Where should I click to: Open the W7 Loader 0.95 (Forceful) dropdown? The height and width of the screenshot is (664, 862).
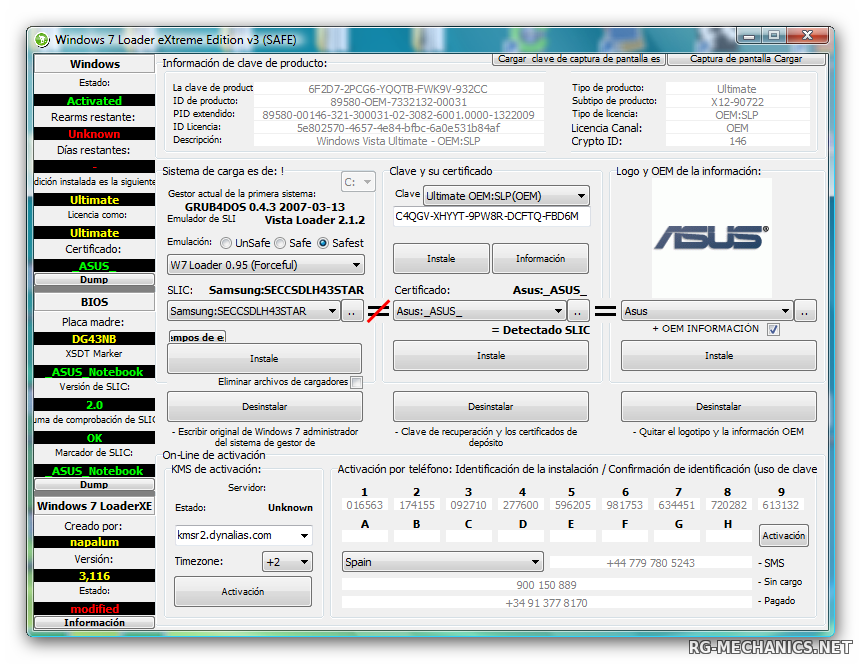pyautogui.click(x=265, y=265)
